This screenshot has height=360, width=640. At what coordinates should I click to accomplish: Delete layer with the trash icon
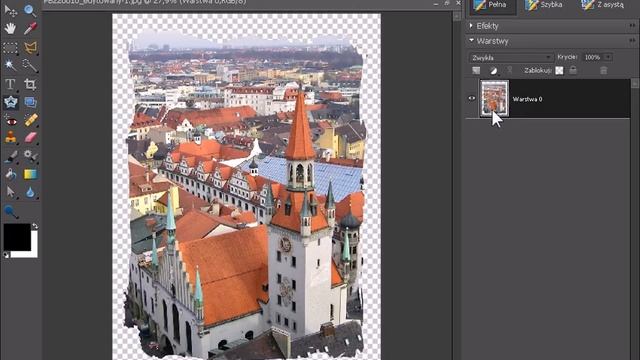(604, 71)
